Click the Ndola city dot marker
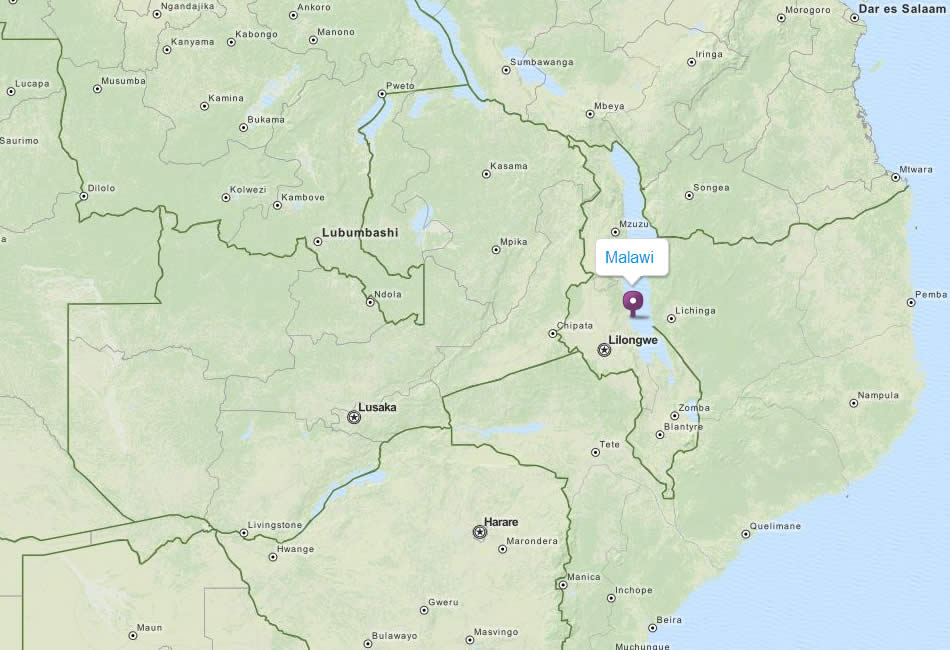The image size is (950, 650). click(370, 302)
